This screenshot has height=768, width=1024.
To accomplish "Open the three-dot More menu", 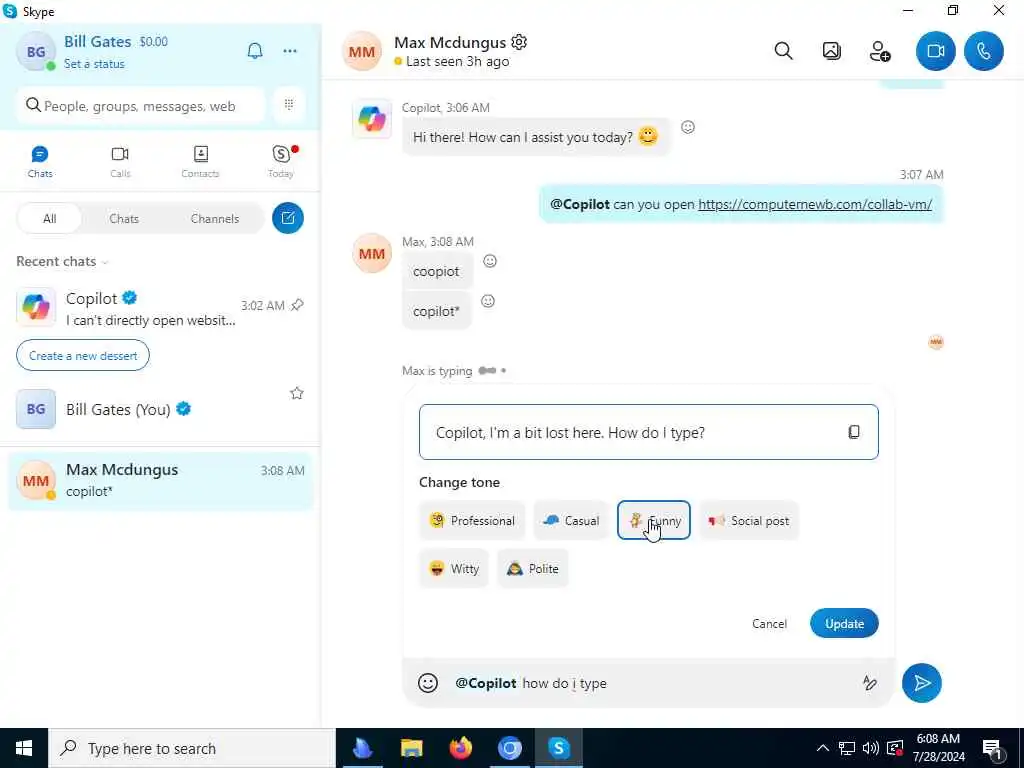I will (290, 51).
